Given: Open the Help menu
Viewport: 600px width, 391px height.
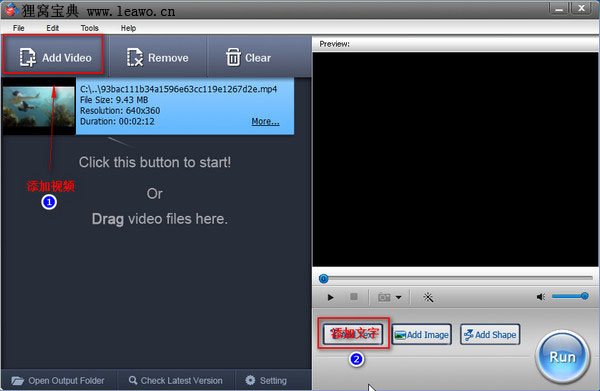Looking at the screenshot, I should (x=128, y=28).
